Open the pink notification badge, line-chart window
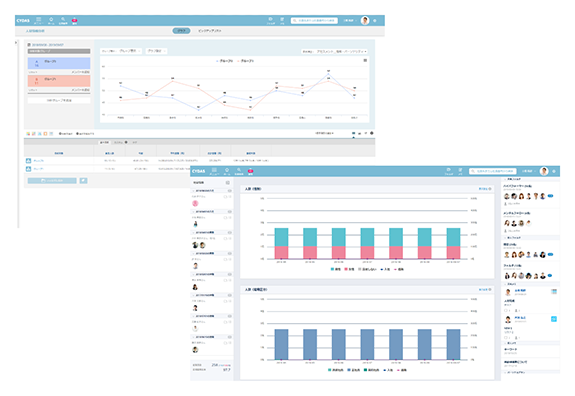The height and width of the screenshot is (396, 575). click(74, 20)
